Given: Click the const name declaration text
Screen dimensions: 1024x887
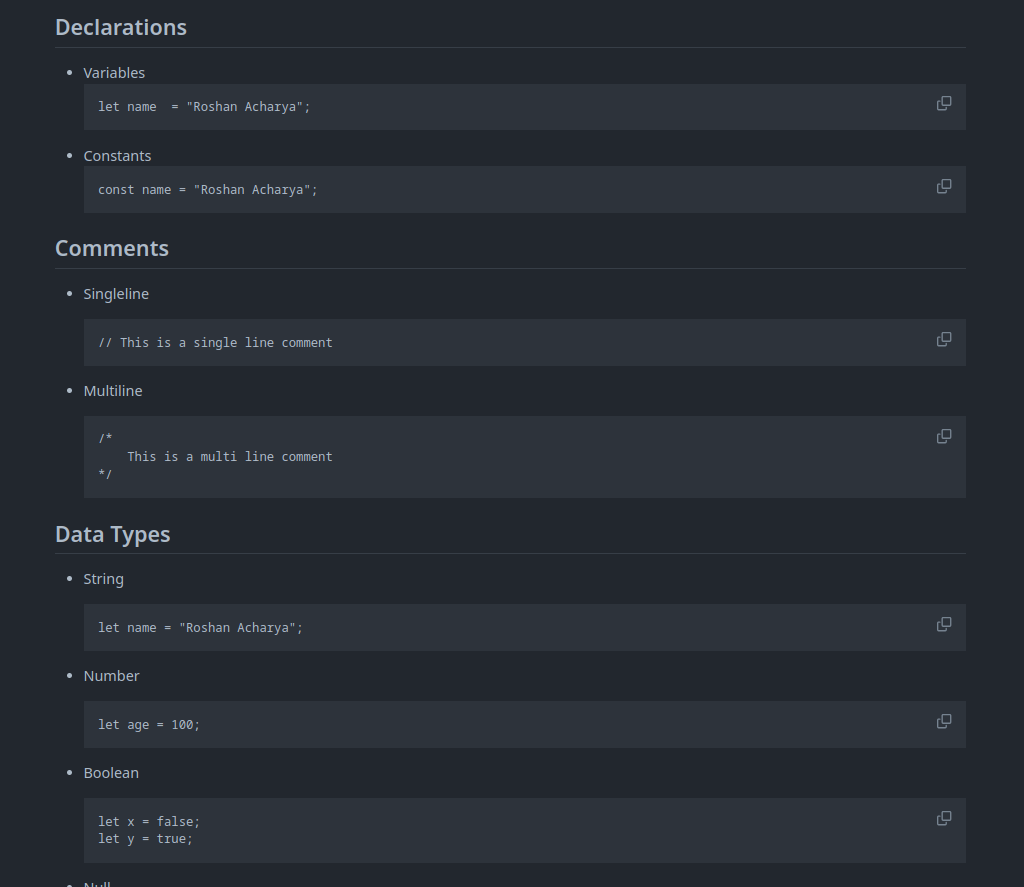Looking at the screenshot, I should pos(207,189).
